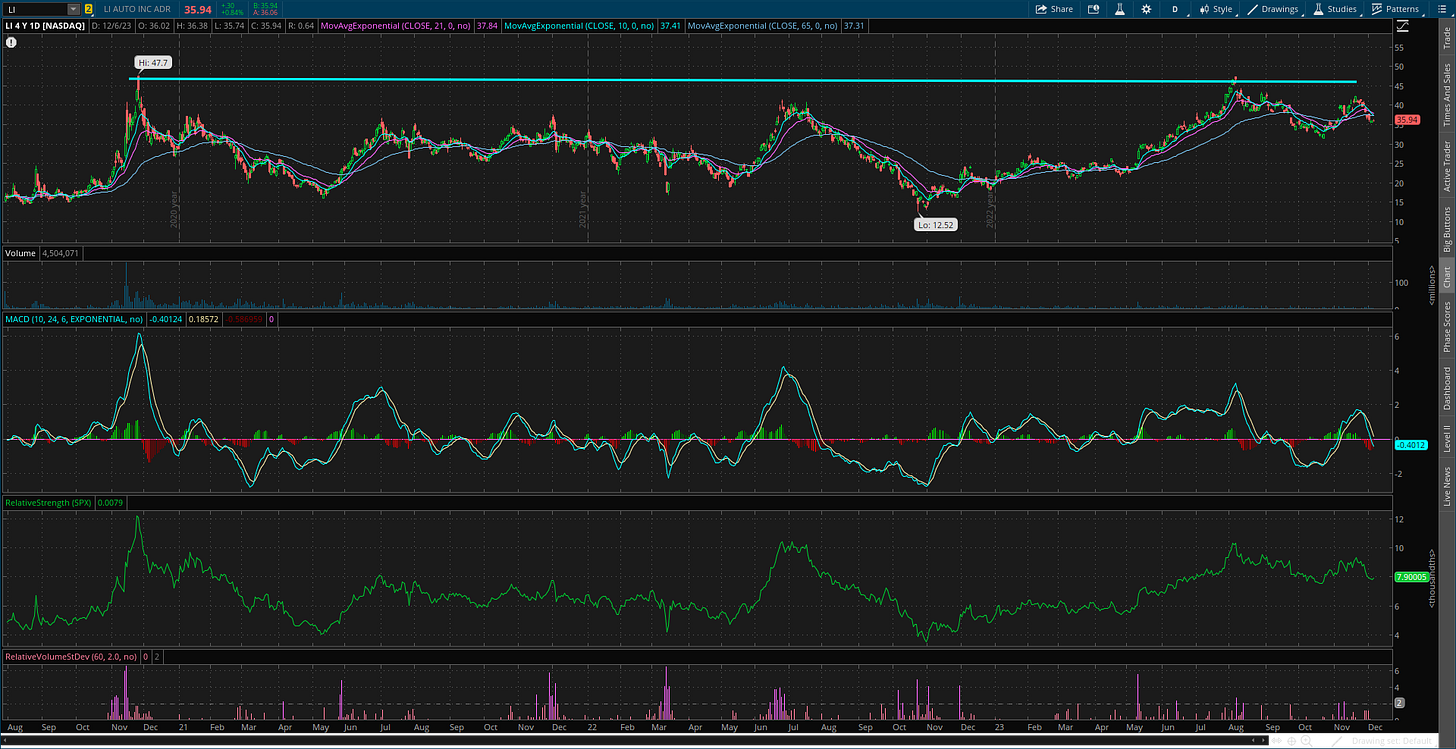Viewport: 1456px width, 749px height.
Task: Open the Live News side tab
Action: [x=1446, y=482]
